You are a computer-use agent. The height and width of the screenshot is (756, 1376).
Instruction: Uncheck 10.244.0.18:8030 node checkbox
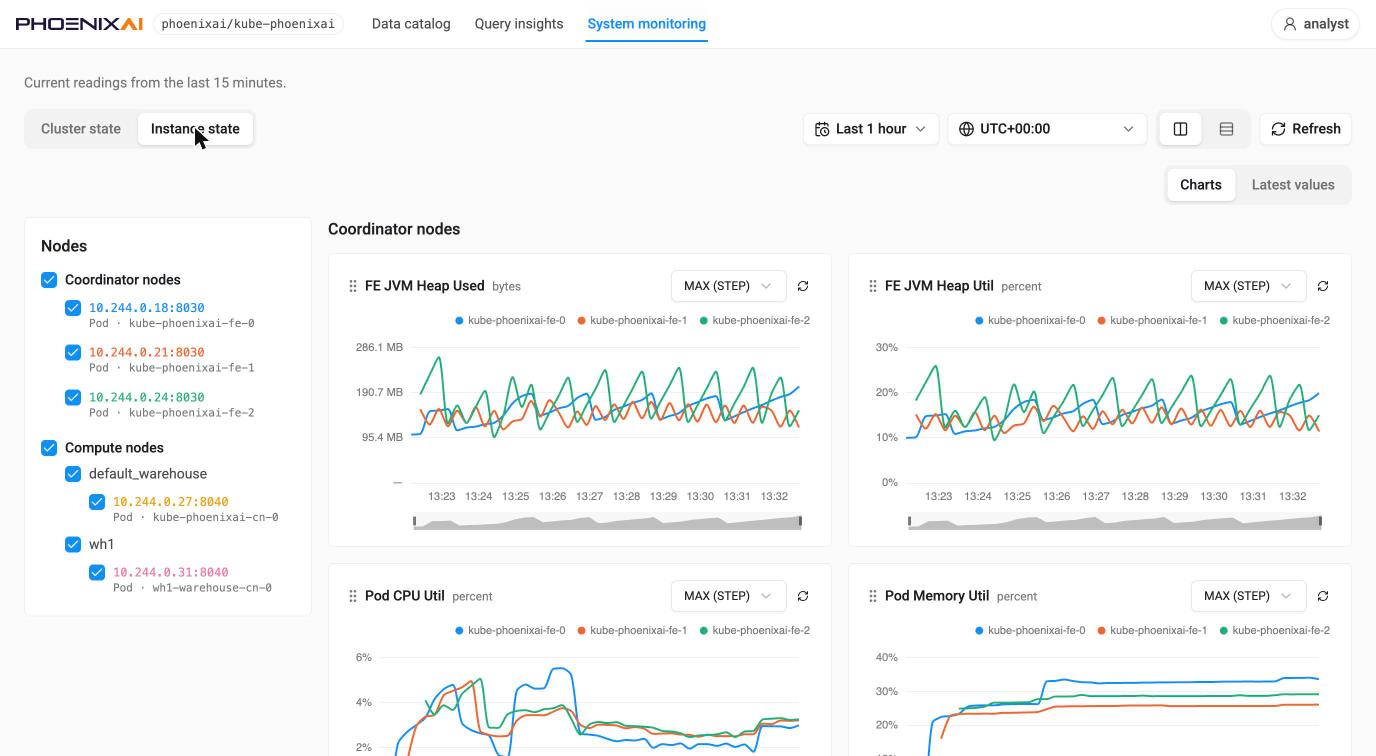pyautogui.click(x=73, y=308)
